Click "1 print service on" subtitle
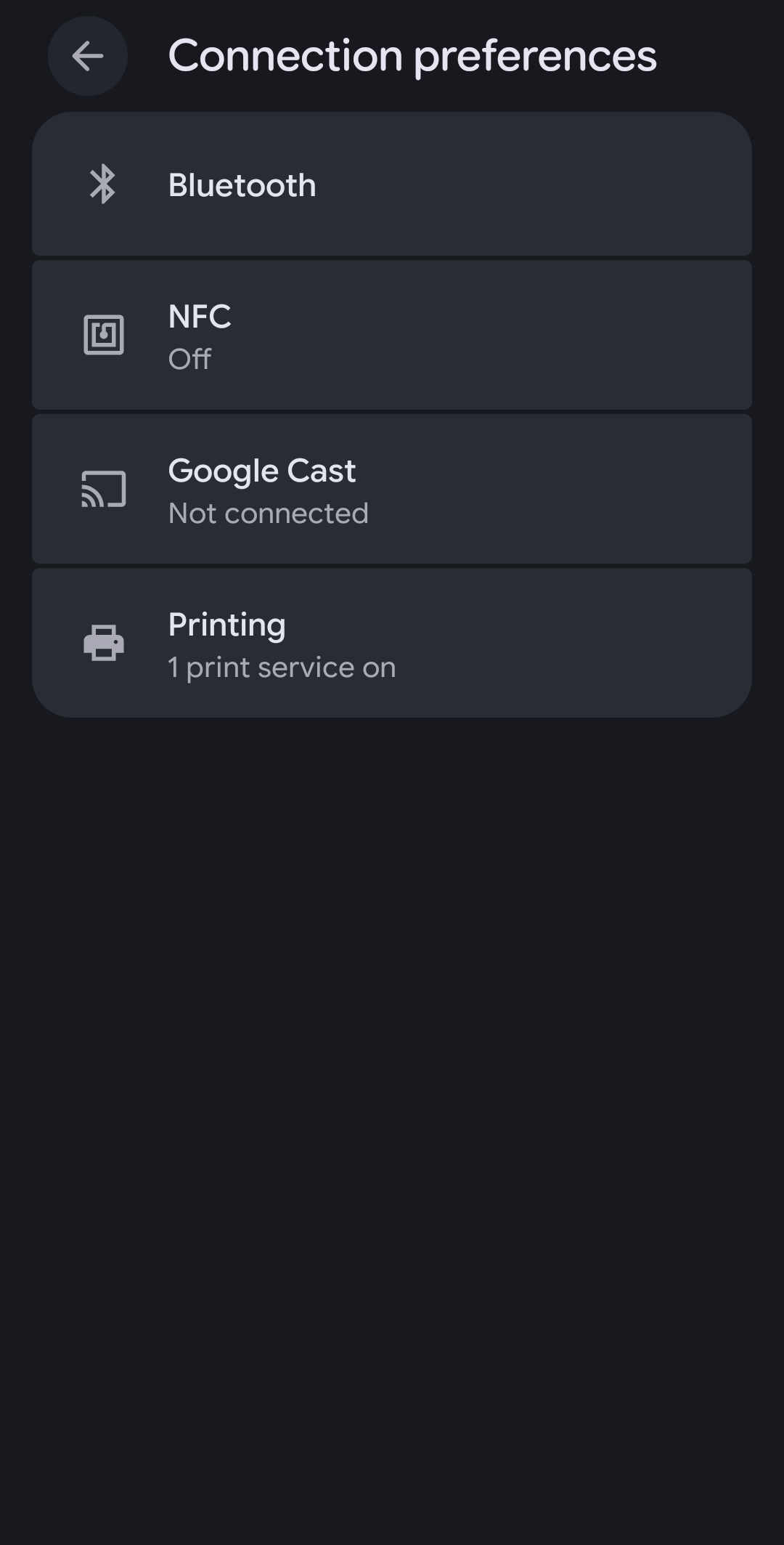This screenshot has height=1545, width=784. pyautogui.click(x=282, y=668)
